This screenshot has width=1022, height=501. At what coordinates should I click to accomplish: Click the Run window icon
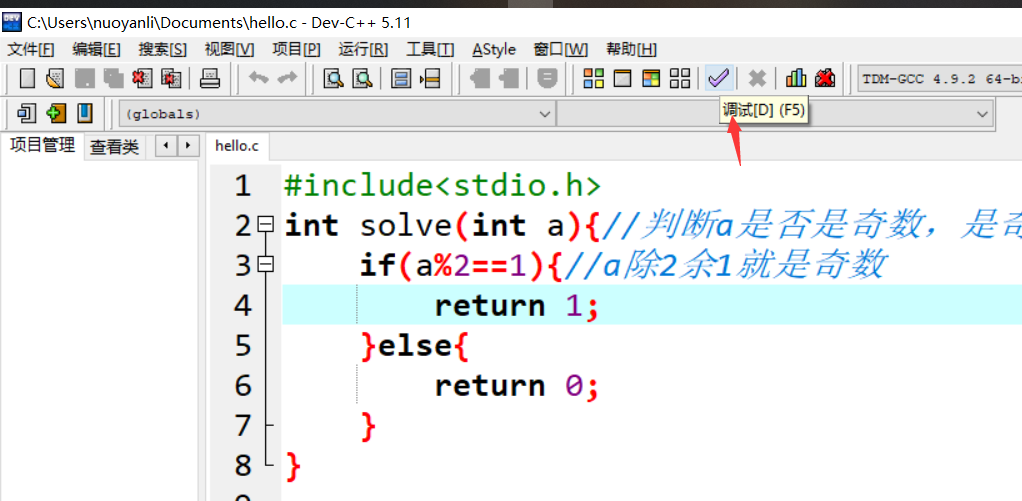pyautogui.click(x=622, y=79)
